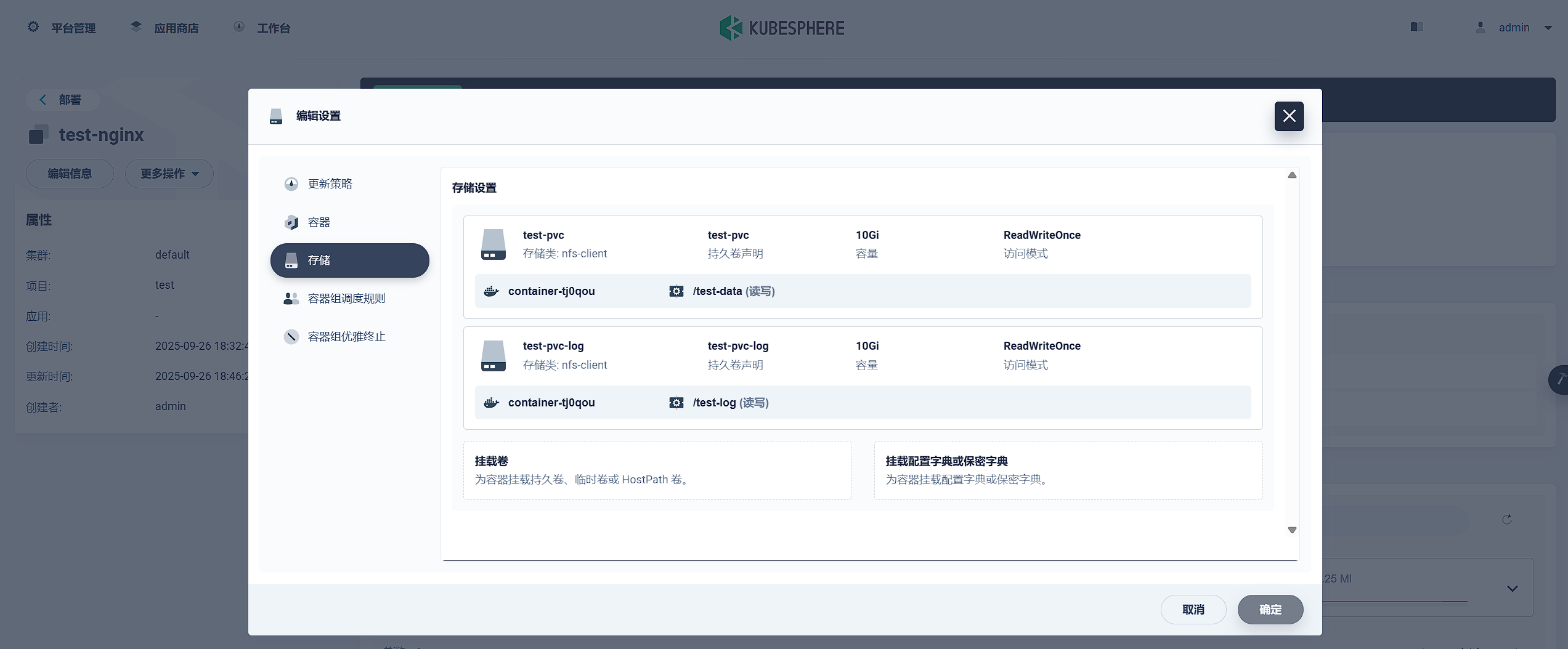
Task: Click the /test-log mount path icon
Action: [676, 403]
